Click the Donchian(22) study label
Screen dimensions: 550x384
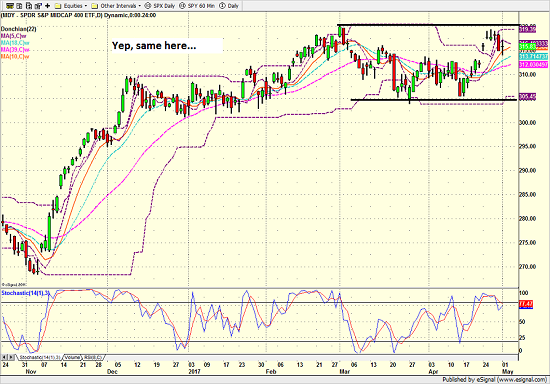coord(18,29)
